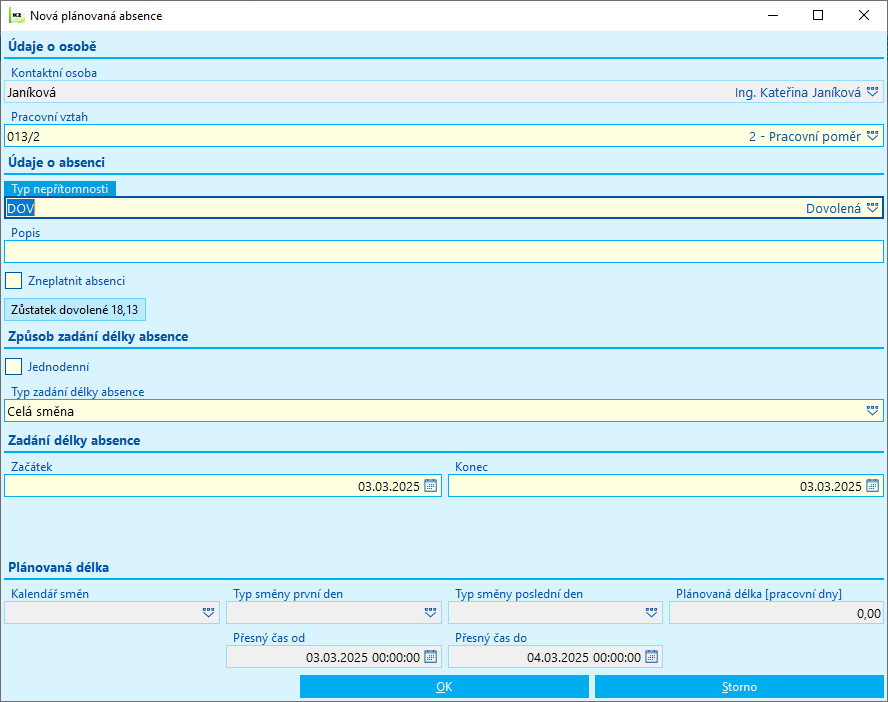Click into the Popis input field
The width and height of the screenshot is (888, 702).
point(444,251)
